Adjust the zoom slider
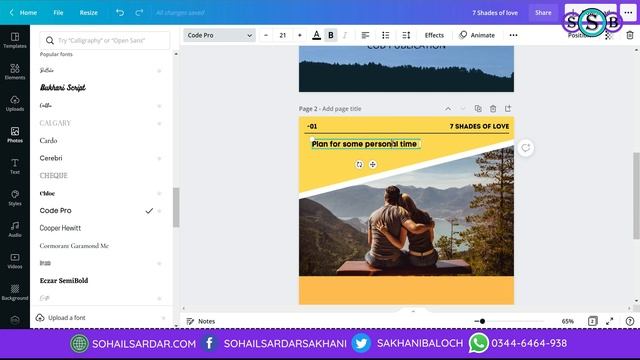The width and height of the screenshot is (640, 360). click(482, 321)
